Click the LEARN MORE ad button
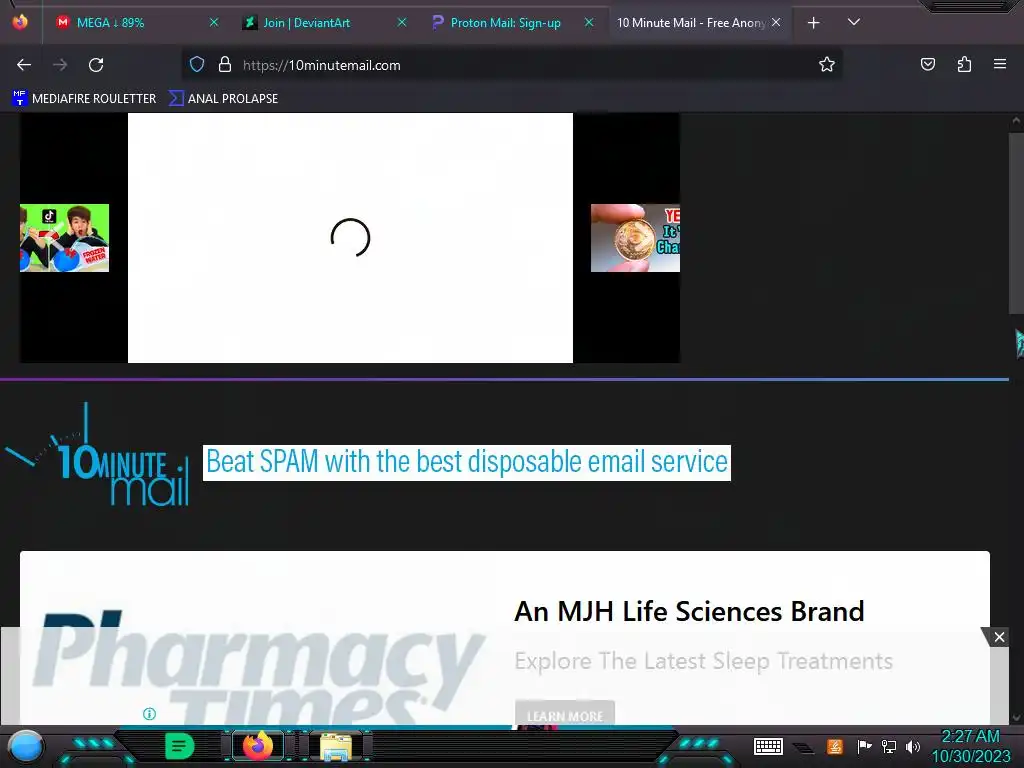Image resolution: width=1024 pixels, height=768 pixels. coord(565,715)
